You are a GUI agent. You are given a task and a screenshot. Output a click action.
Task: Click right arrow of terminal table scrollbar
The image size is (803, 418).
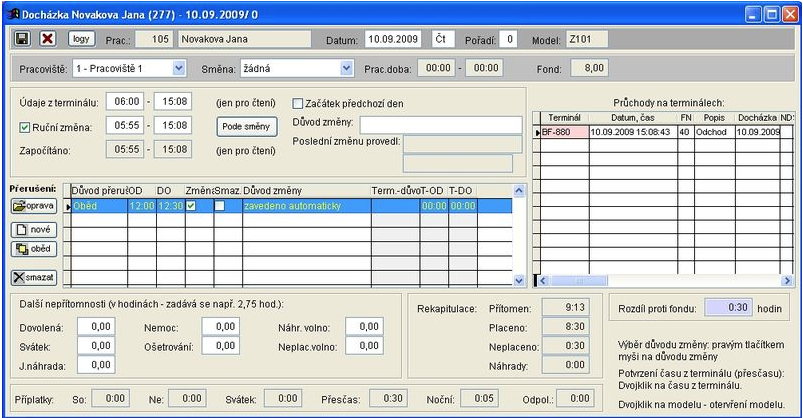coord(787,281)
